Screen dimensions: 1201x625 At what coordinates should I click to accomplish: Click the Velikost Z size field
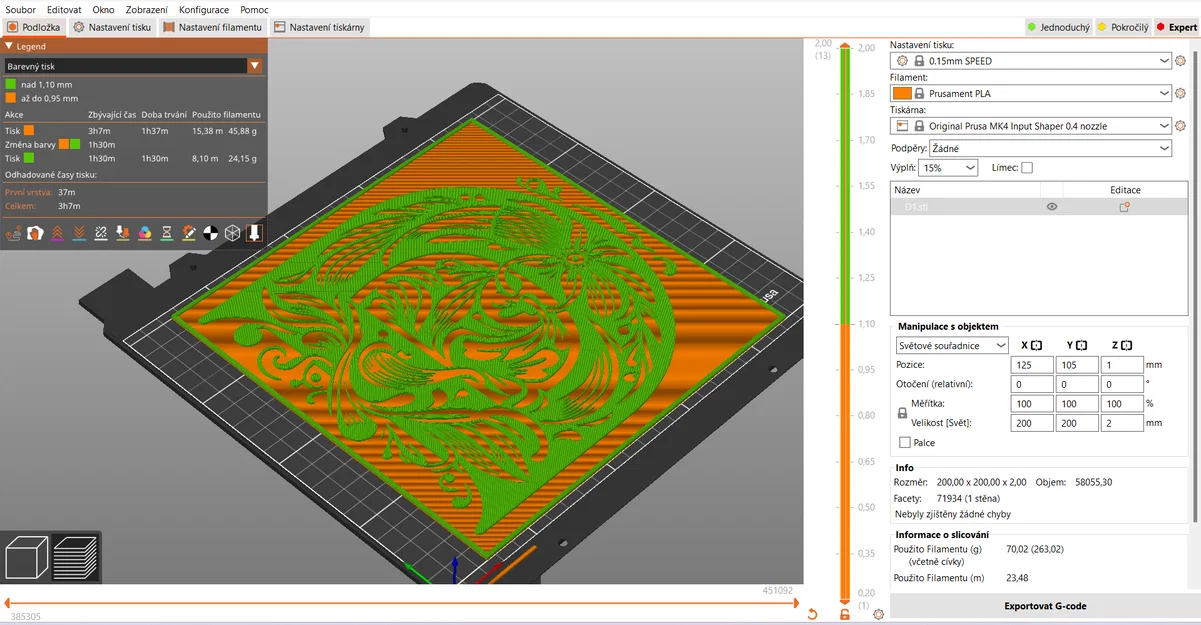click(1122, 423)
